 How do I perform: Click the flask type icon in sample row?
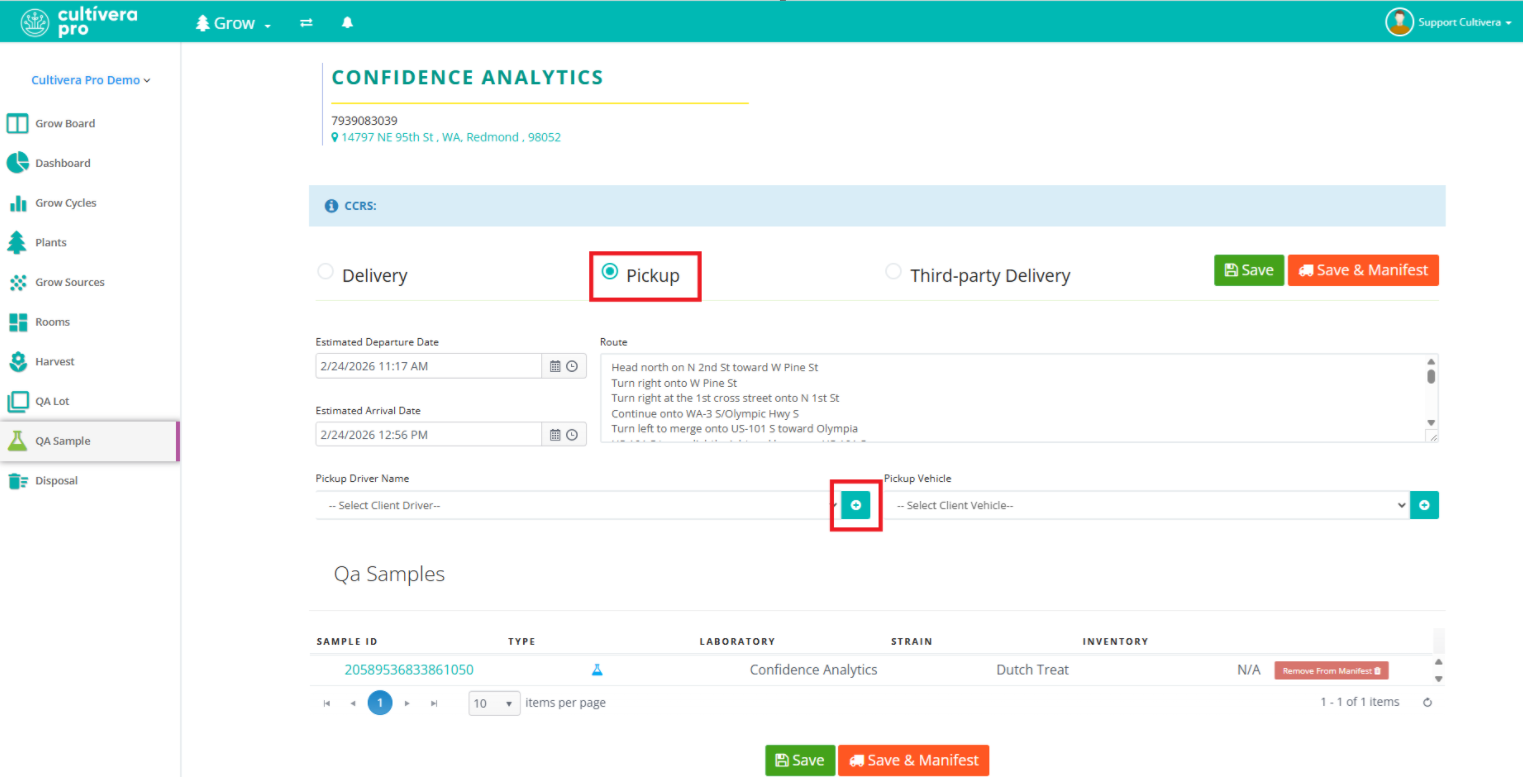(x=598, y=670)
